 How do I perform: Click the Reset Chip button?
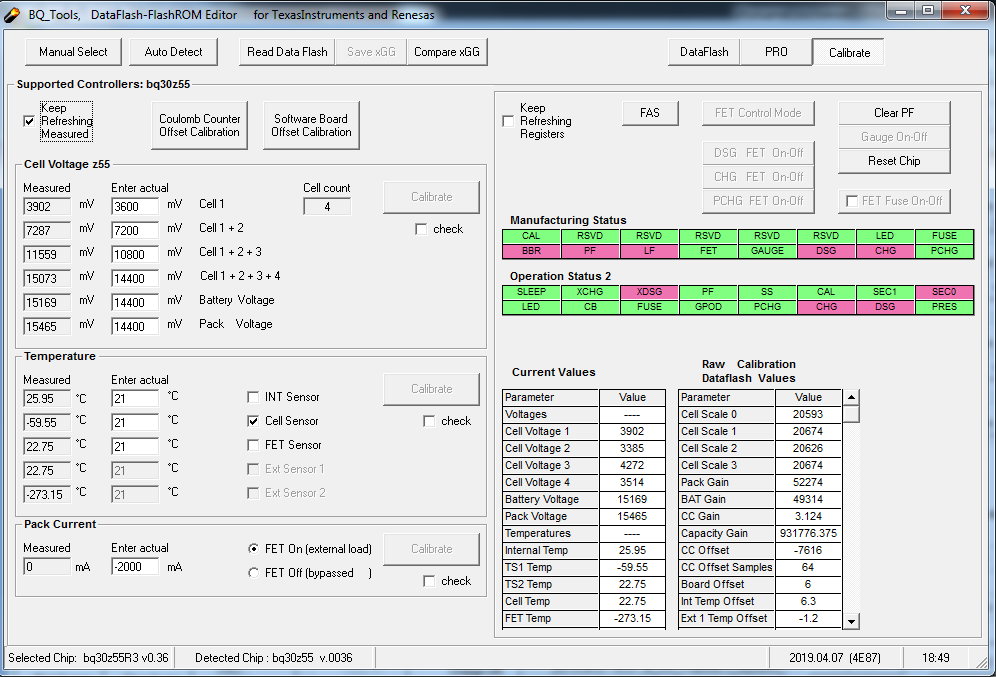[x=894, y=161]
